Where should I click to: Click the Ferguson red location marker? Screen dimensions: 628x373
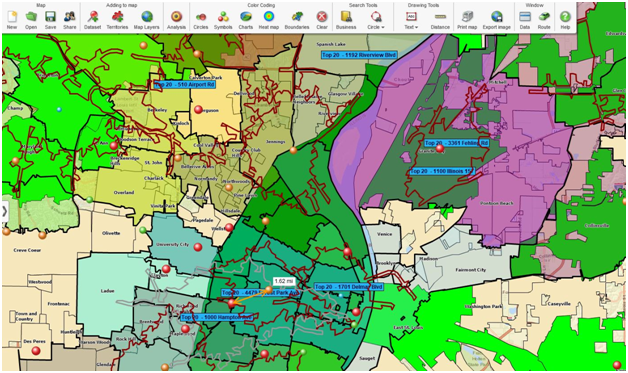[198, 109]
